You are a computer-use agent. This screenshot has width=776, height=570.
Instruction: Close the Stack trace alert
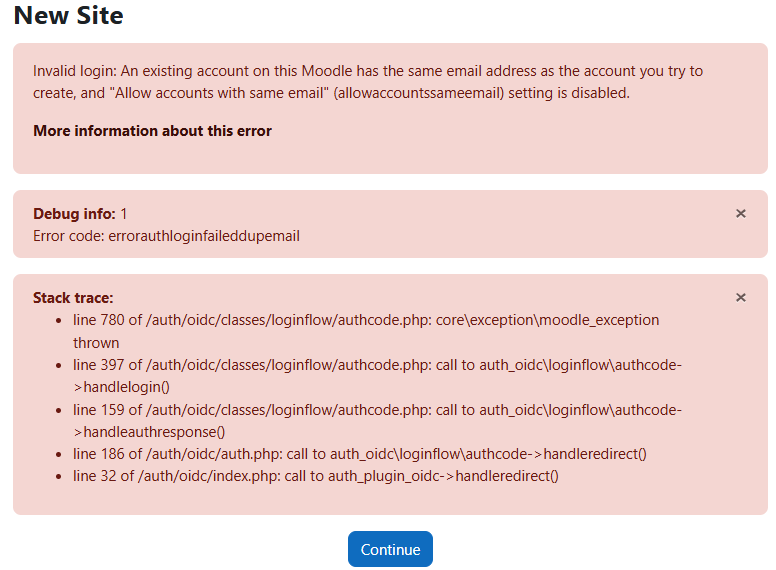coord(741,297)
